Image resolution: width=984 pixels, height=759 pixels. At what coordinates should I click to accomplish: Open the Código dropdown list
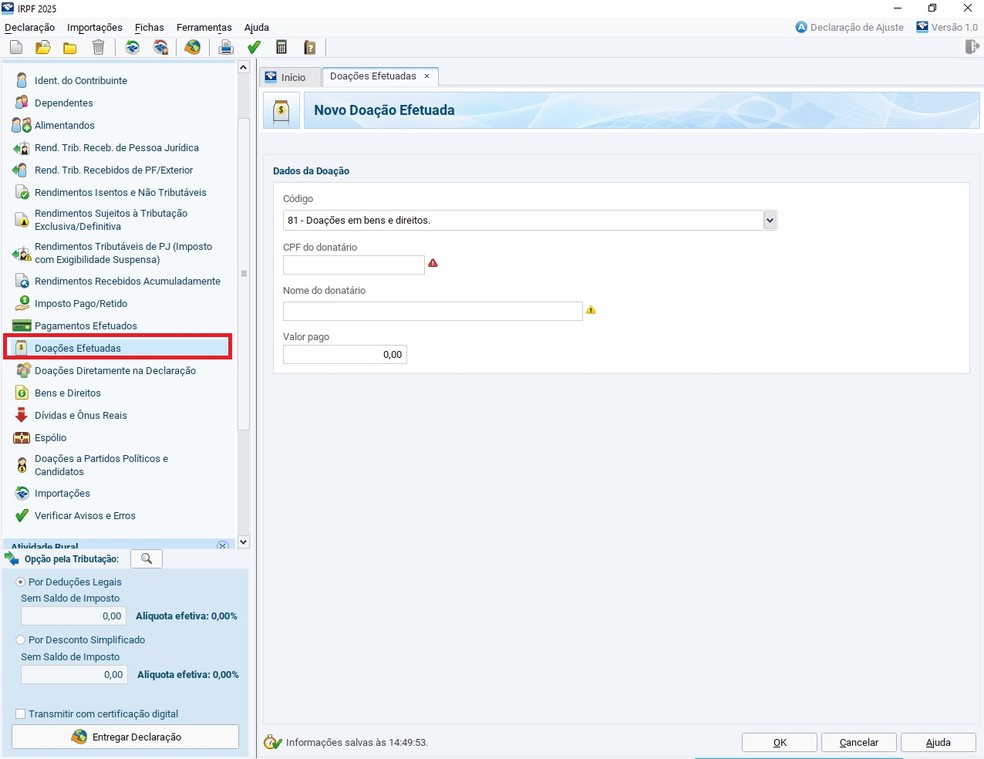tap(769, 220)
